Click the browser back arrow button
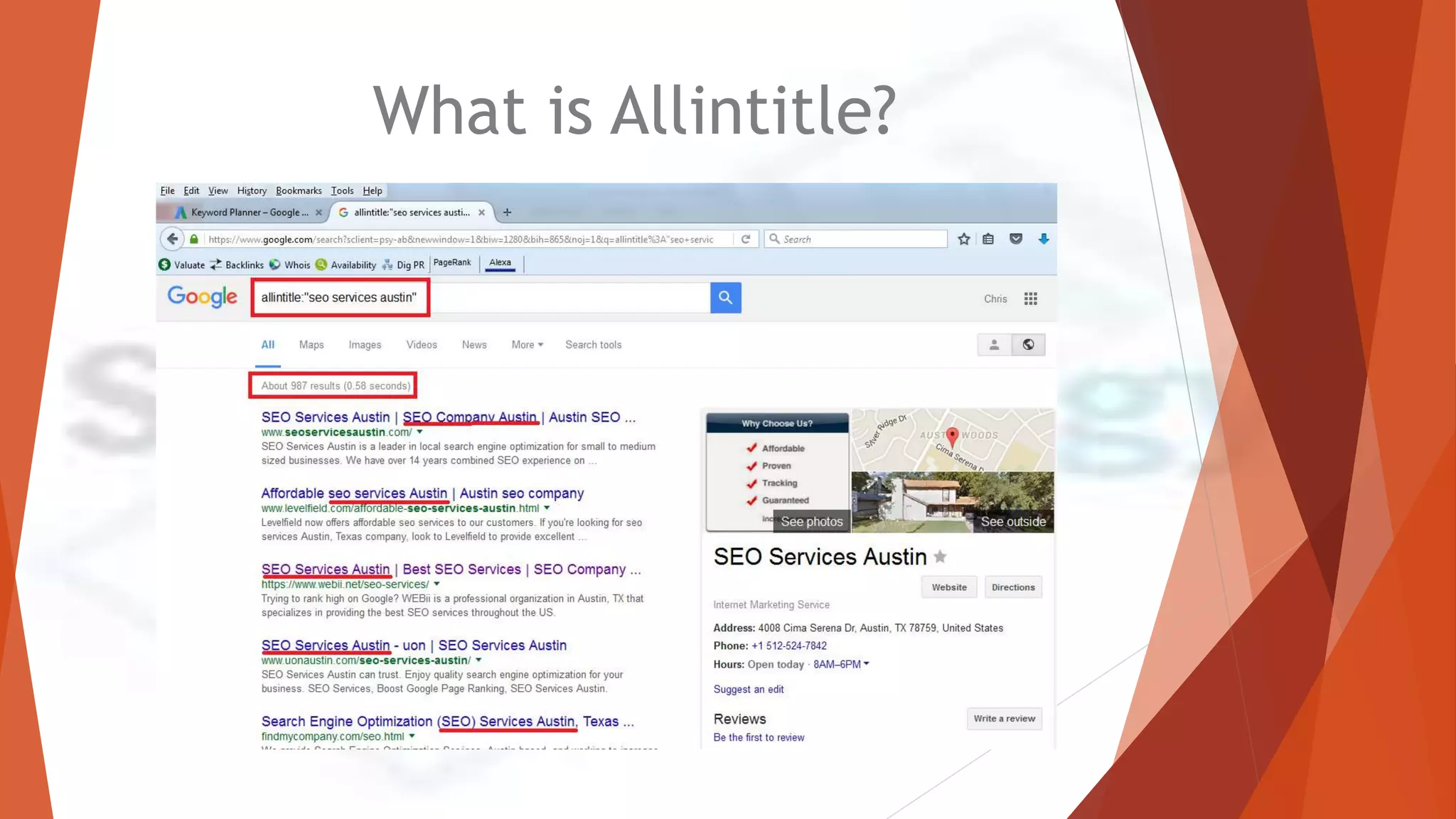Image resolution: width=1456 pixels, height=819 pixels. pos(172,239)
